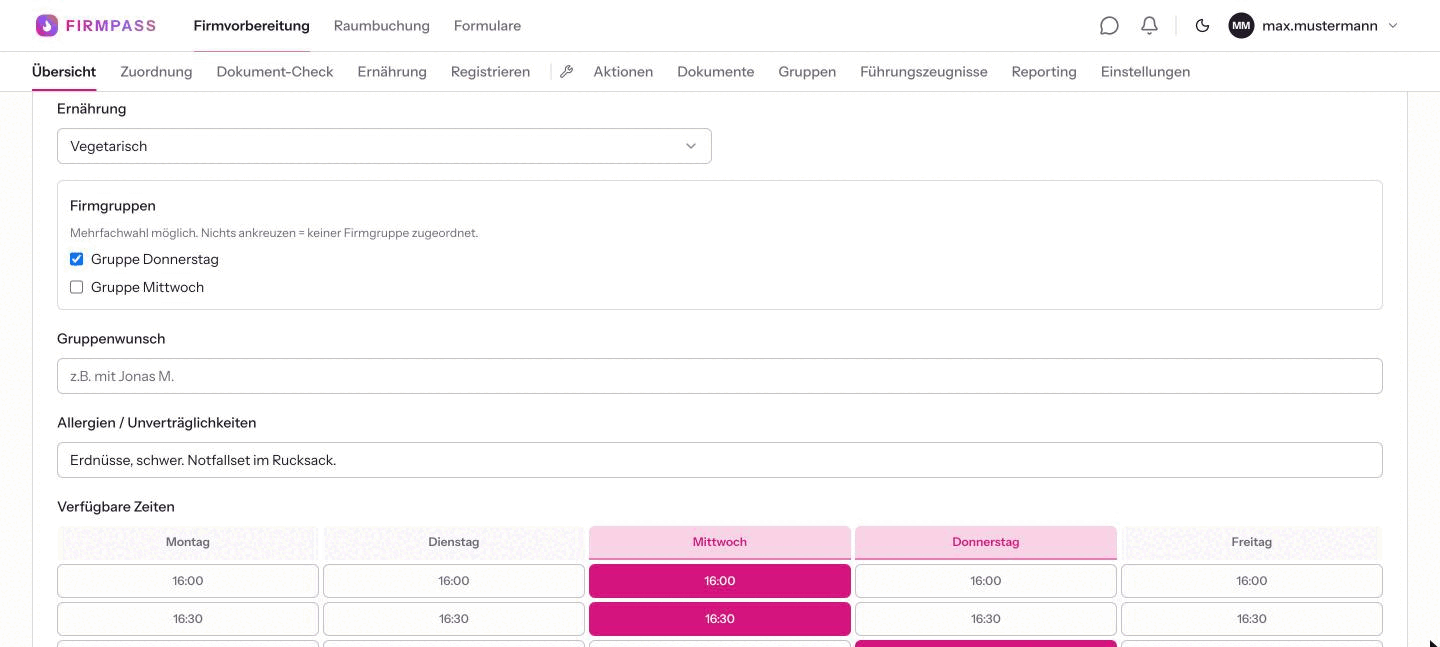Open the Reporting tab
1440x647 pixels.
1044,72
